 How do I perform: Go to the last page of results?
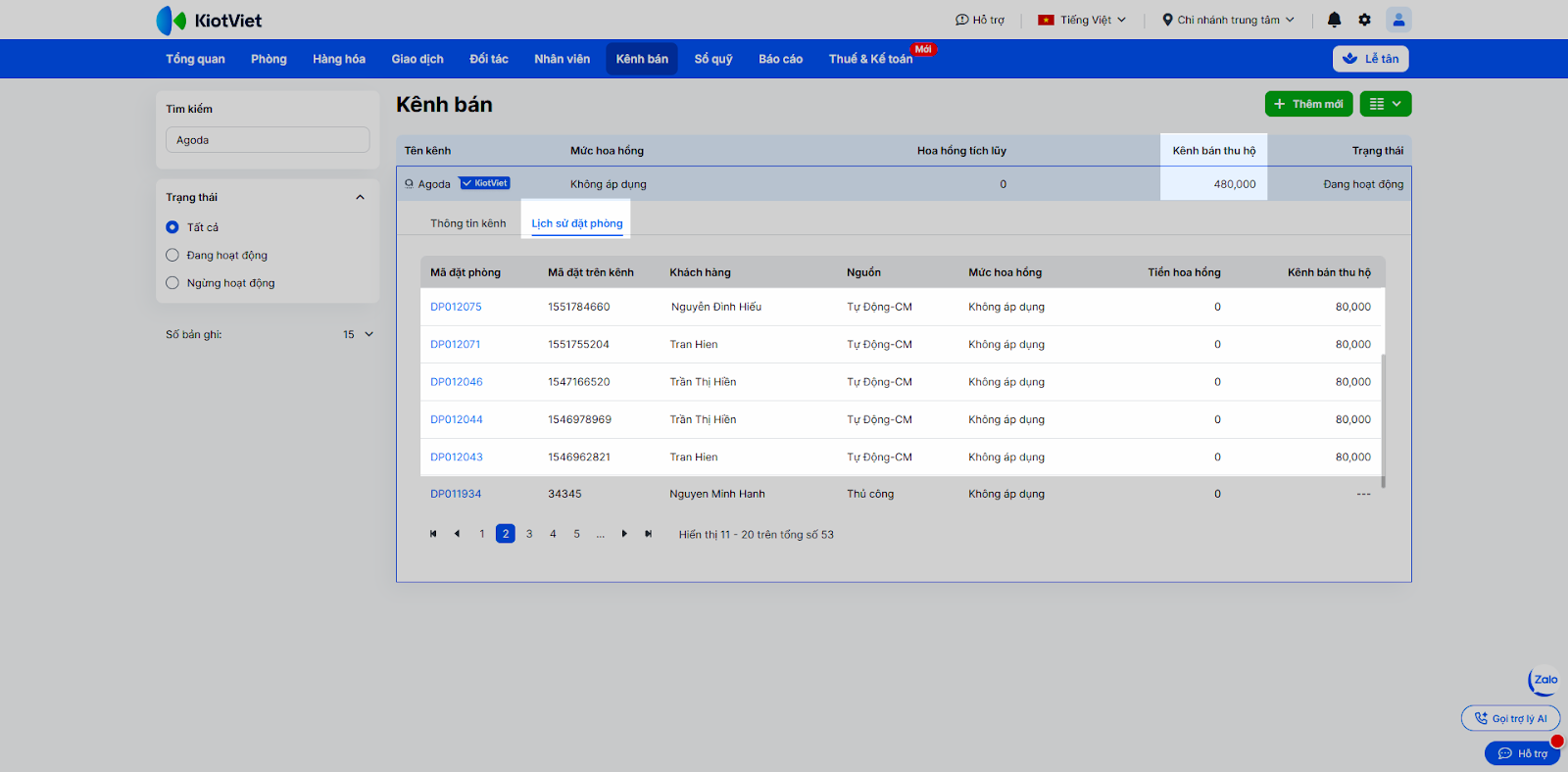coord(648,534)
